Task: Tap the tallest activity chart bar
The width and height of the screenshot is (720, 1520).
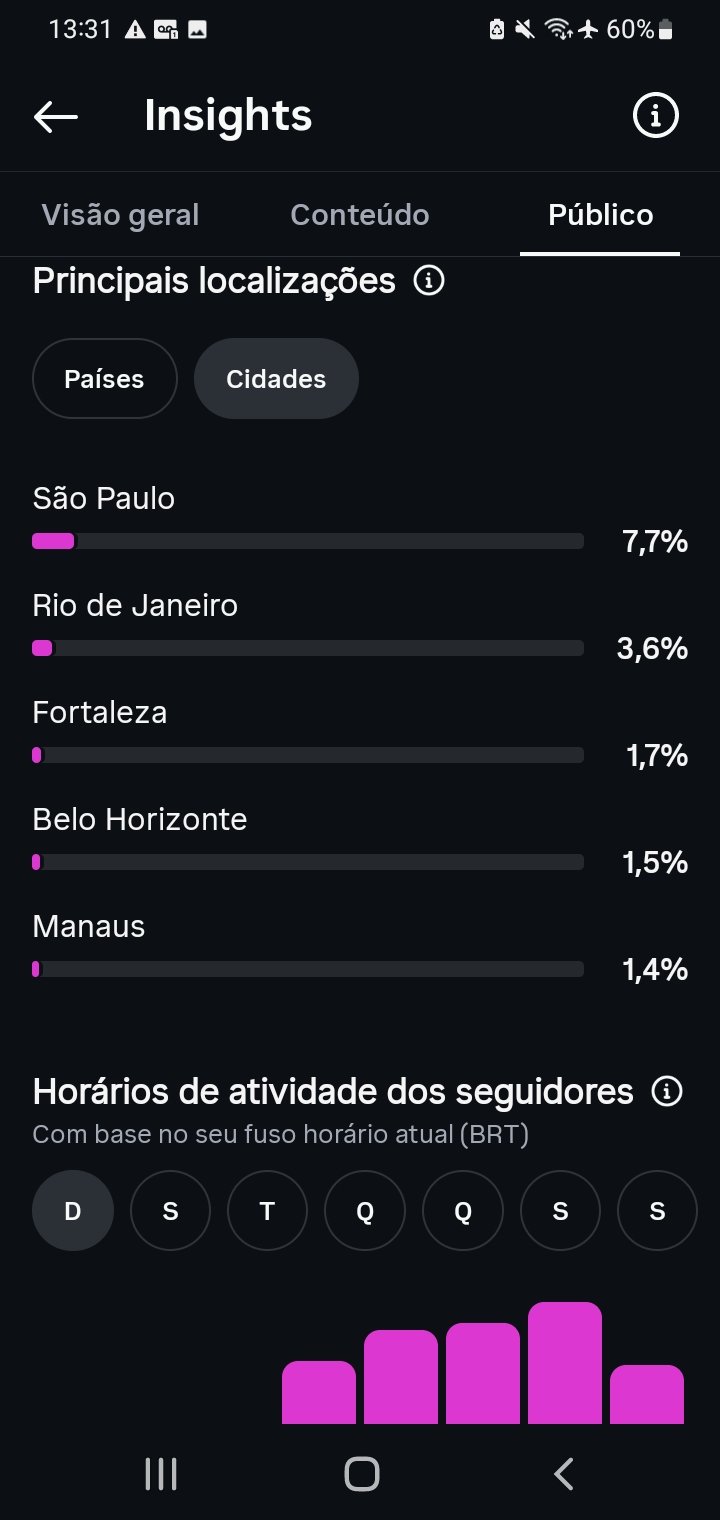Action: (565, 1362)
